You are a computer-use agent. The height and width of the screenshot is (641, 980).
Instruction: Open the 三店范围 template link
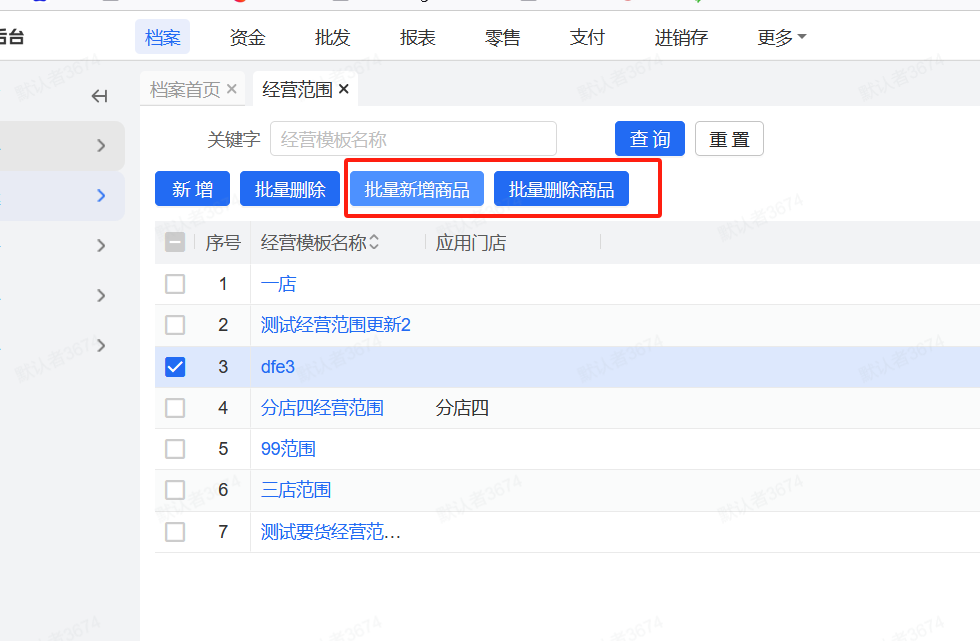296,490
